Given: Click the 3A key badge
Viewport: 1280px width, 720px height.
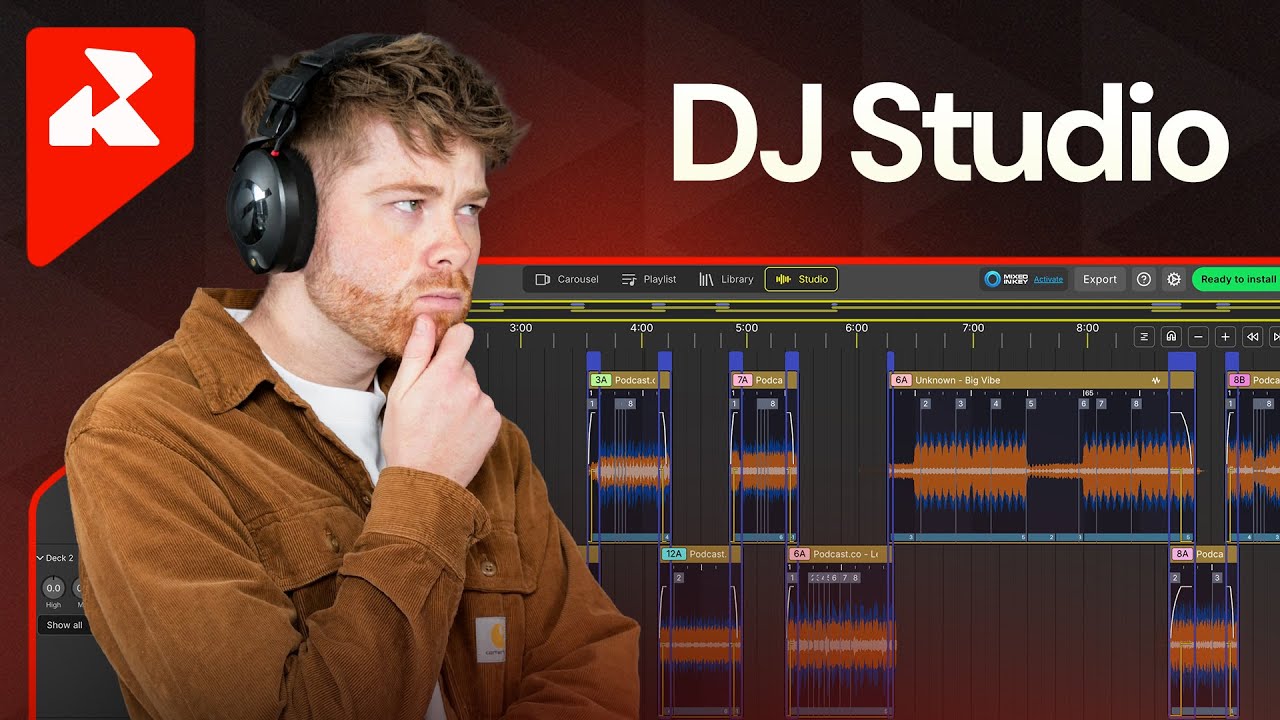Looking at the screenshot, I should point(600,380).
